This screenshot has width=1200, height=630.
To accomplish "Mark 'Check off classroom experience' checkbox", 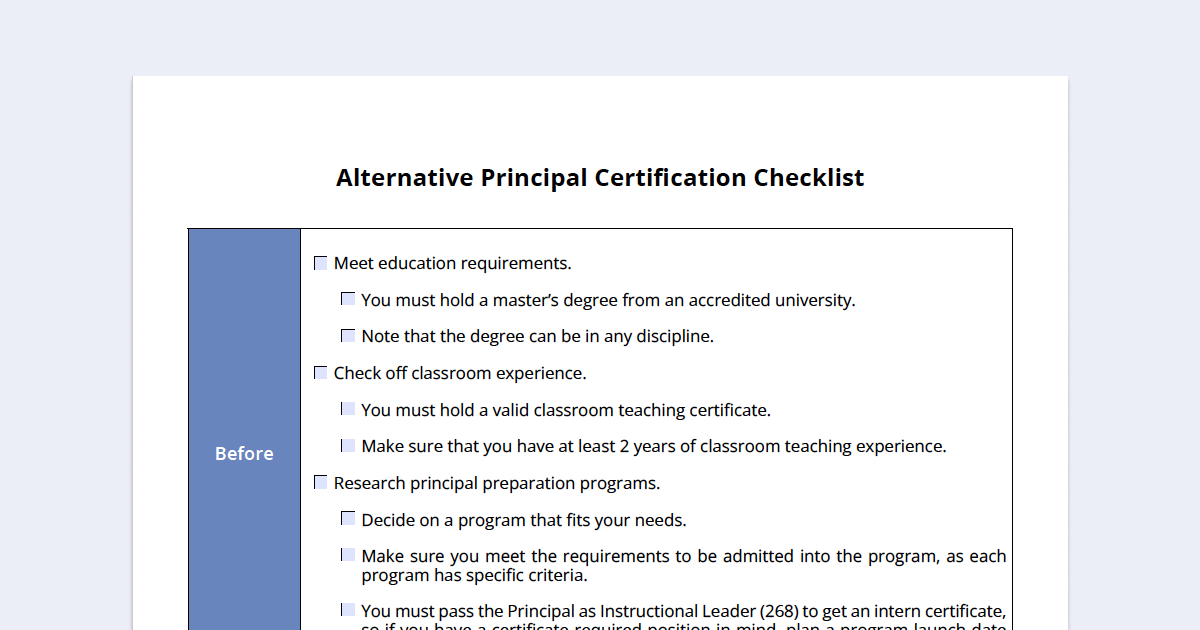I will (x=321, y=373).
